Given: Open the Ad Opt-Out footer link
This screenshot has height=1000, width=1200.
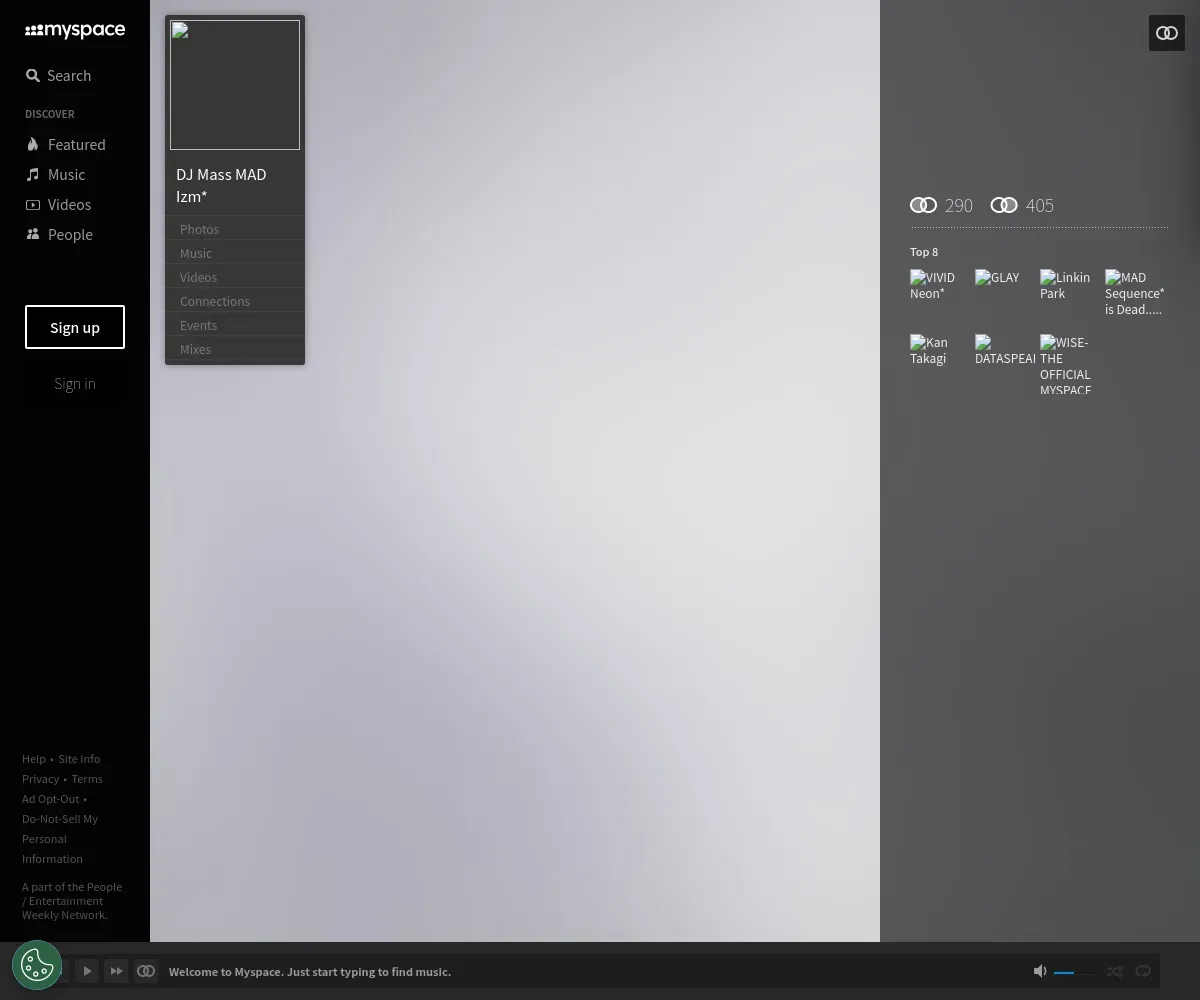Looking at the screenshot, I should [50, 799].
